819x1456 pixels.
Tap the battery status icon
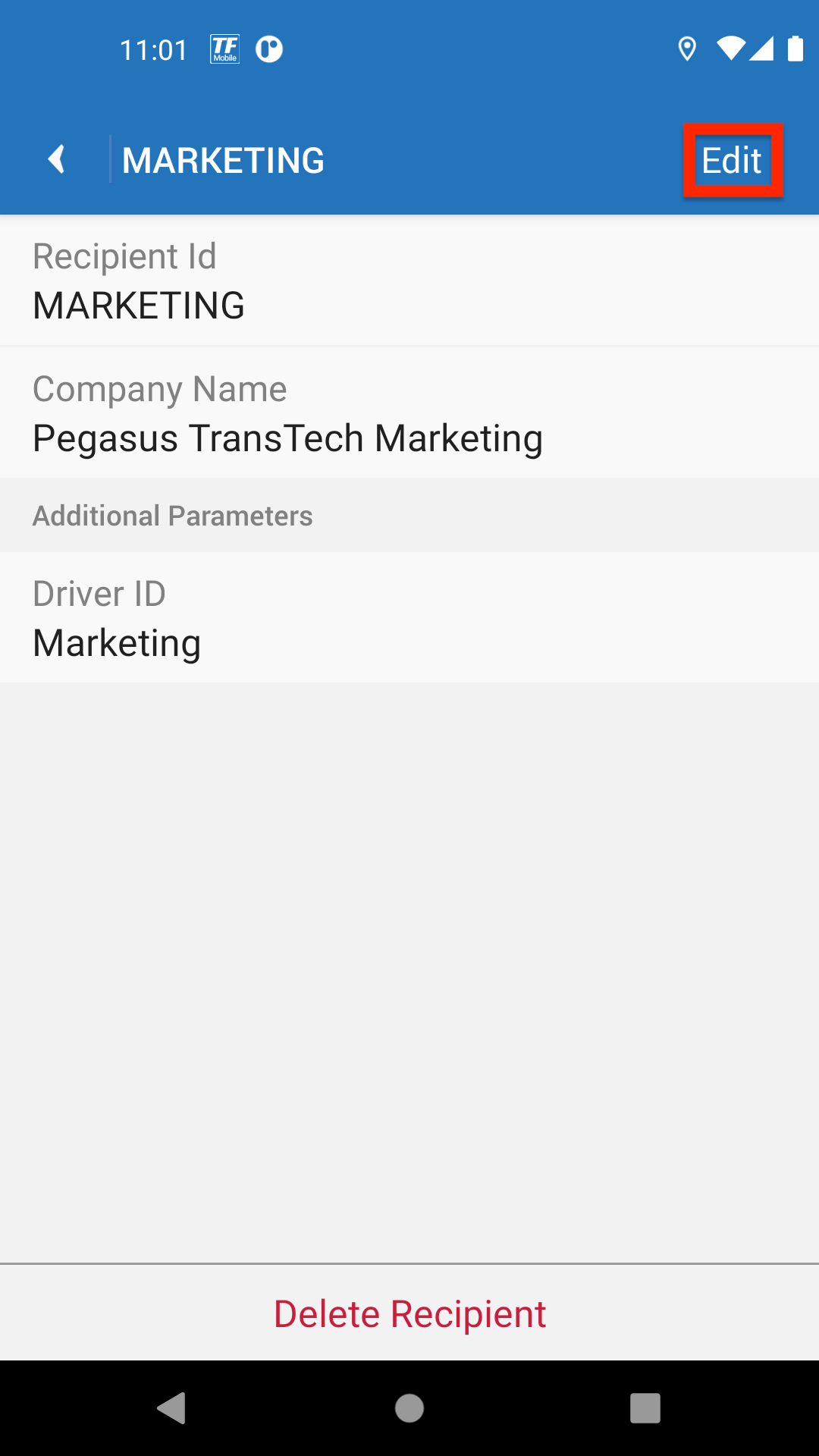[x=795, y=49]
